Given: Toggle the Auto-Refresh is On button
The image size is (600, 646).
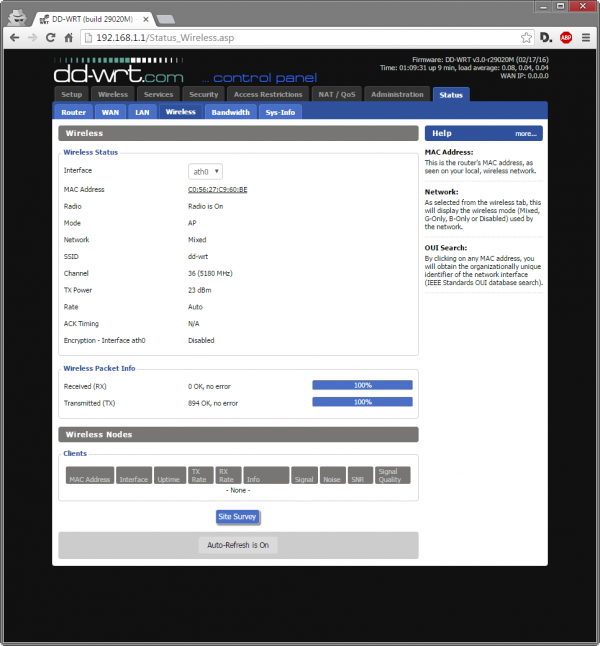Looking at the screenshot, I should pyautogui.click(x=238, y=545).
